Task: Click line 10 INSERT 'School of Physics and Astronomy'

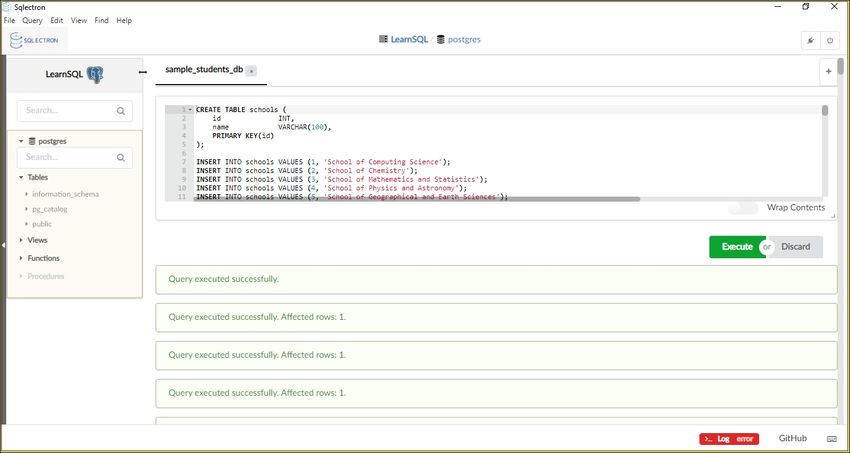Action: point(331,188)
